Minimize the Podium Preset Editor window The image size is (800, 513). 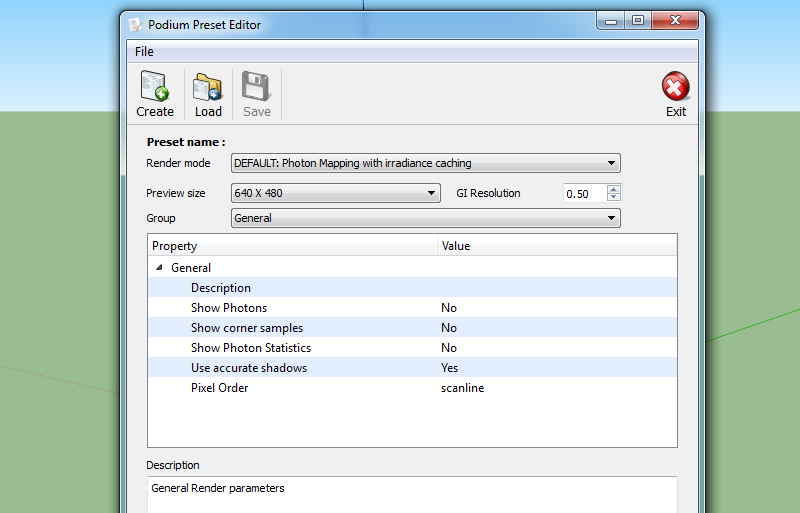[611, 21]
